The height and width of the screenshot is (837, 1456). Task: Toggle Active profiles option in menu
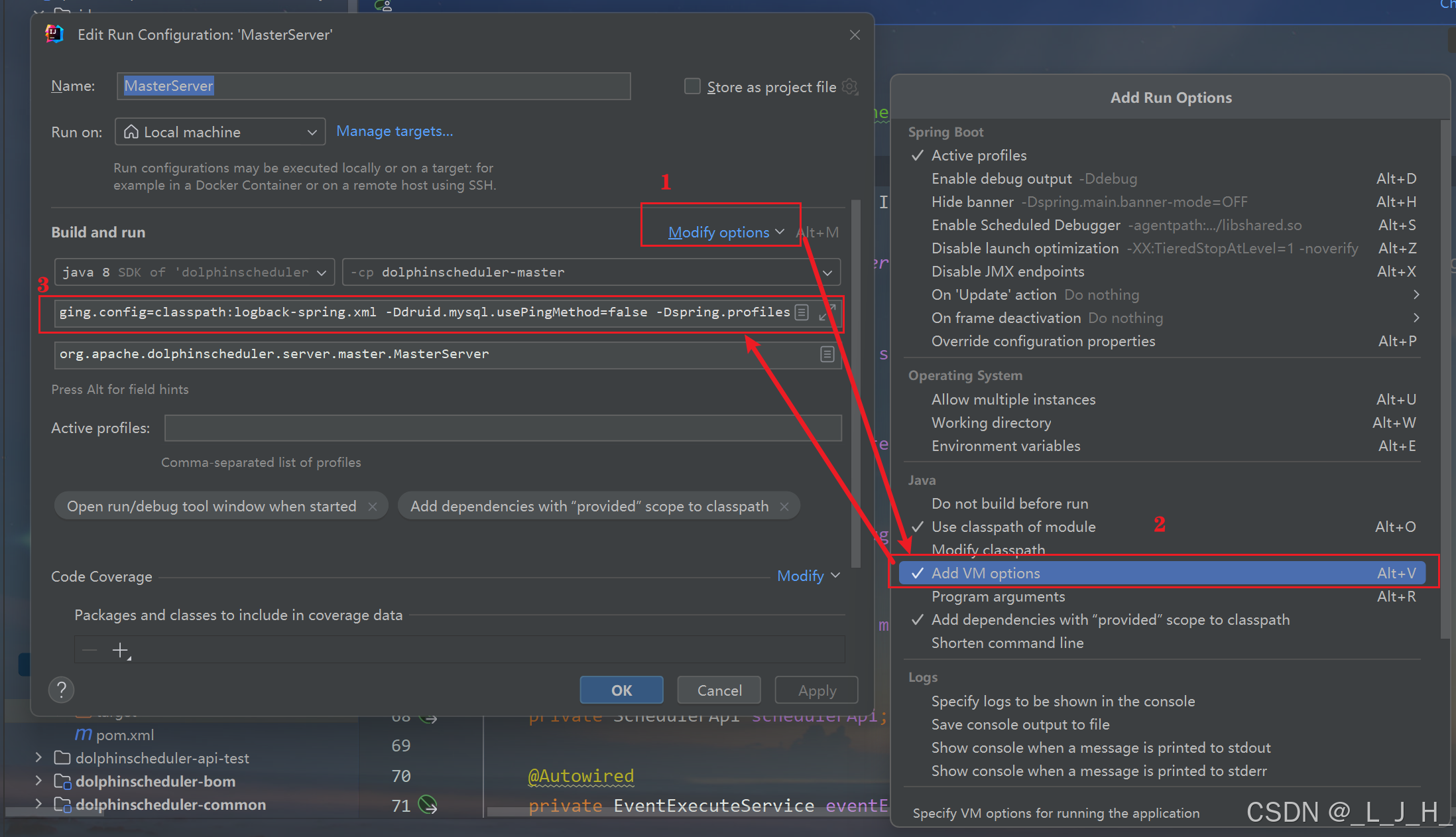coord(979,155)
